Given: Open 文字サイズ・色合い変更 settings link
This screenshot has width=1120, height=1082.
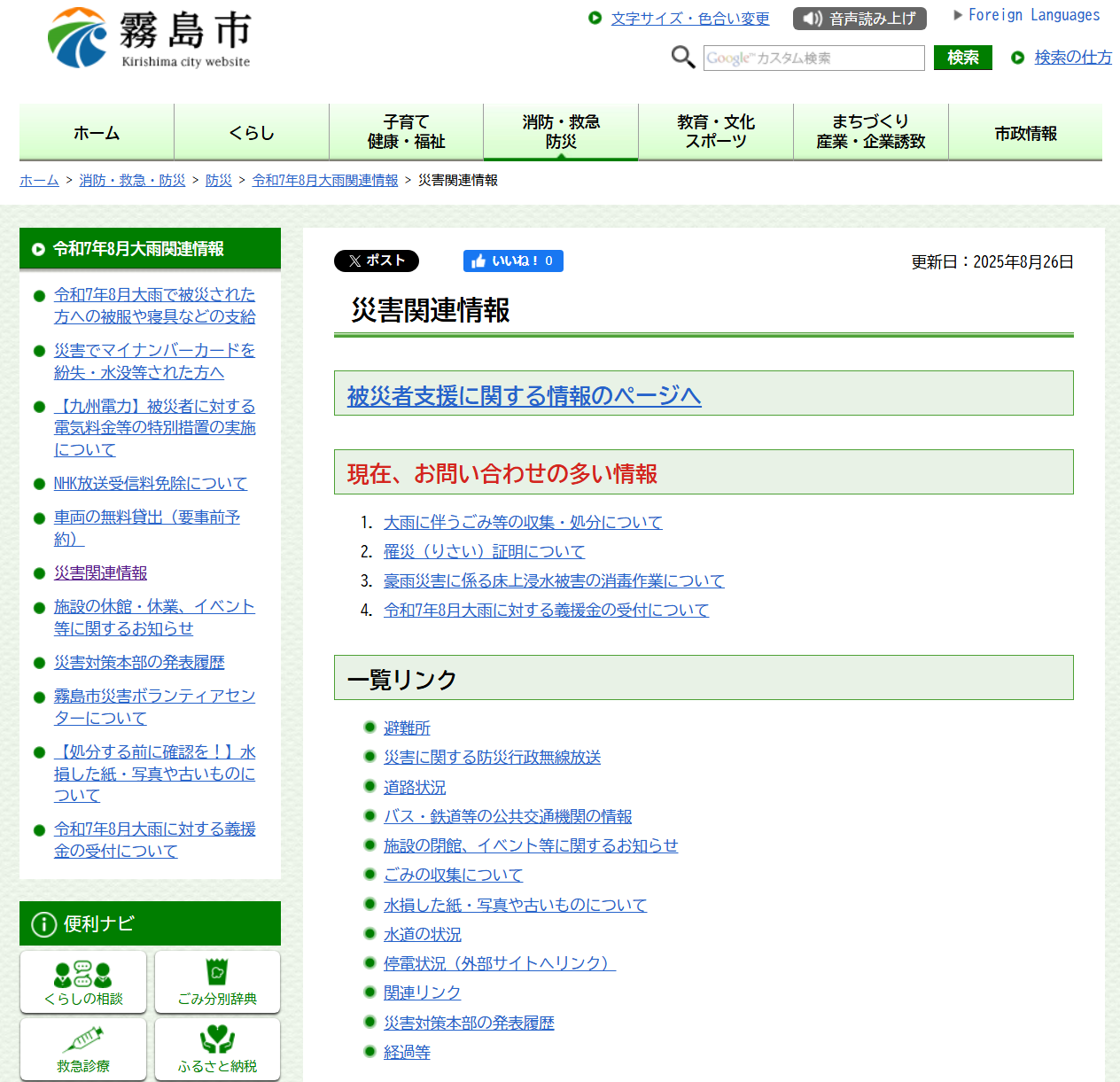Looking at the screenshot, I should 689,19.
